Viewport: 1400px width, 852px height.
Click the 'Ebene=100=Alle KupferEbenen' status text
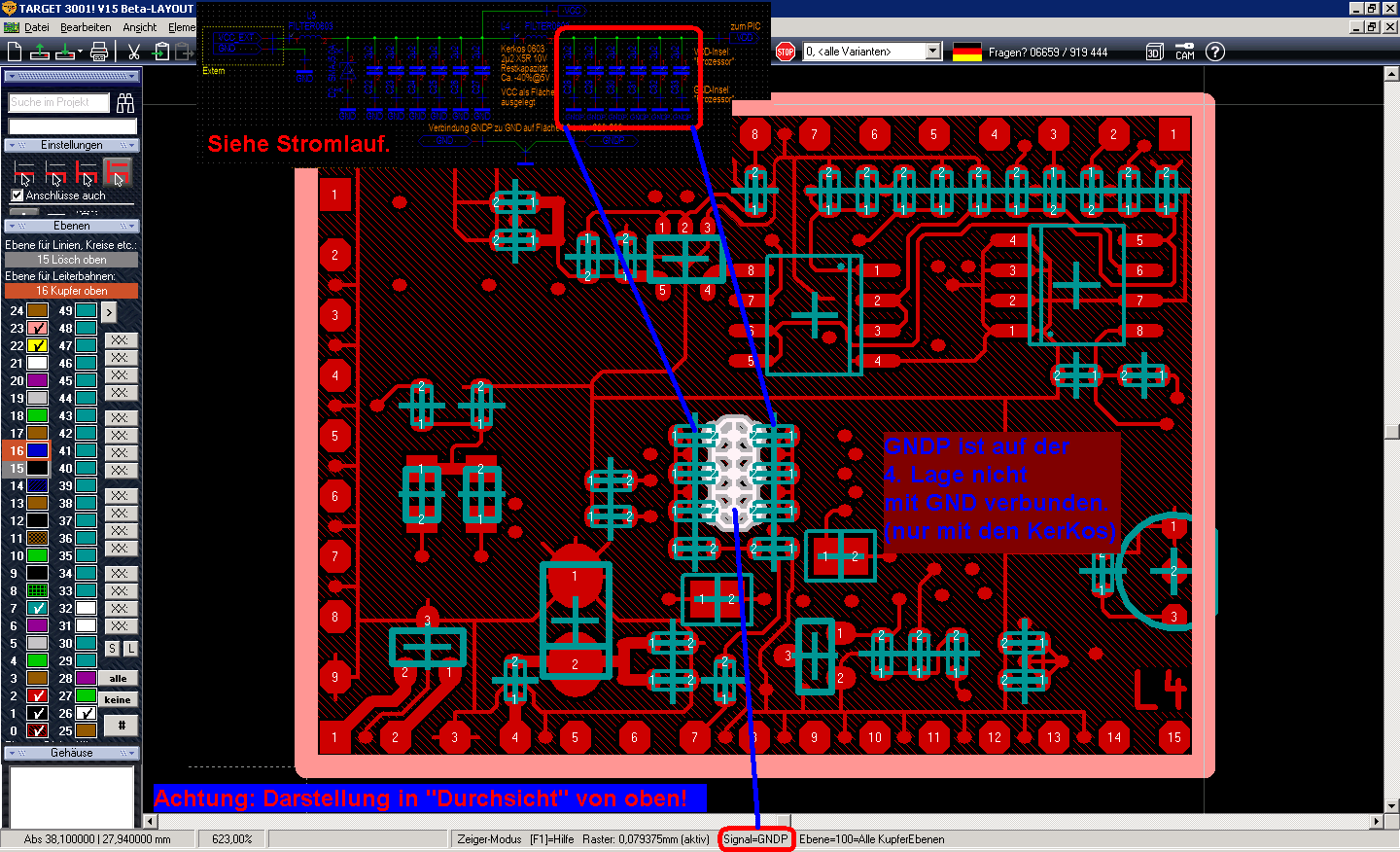click(872, 839)
